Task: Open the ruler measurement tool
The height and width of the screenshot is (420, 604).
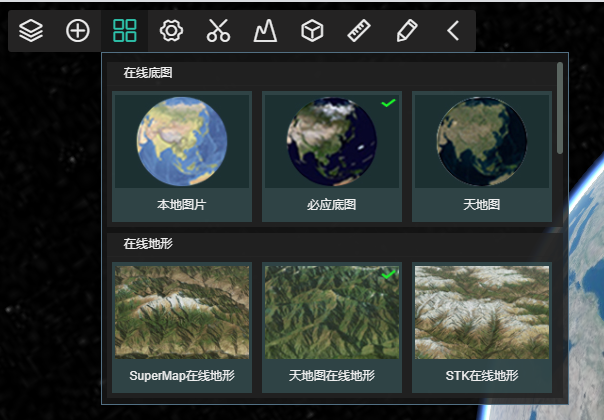Action: point(359,30)
